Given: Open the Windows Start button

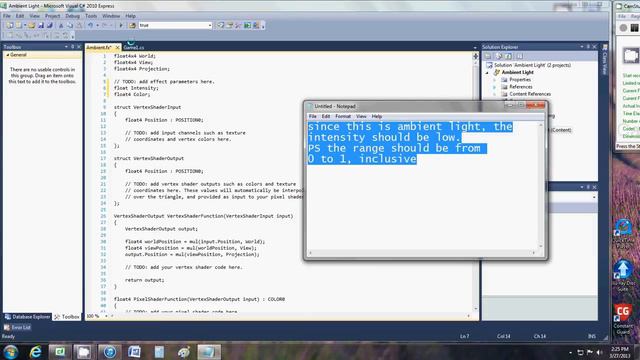Looking at the screenshot, I should [11, 352].
